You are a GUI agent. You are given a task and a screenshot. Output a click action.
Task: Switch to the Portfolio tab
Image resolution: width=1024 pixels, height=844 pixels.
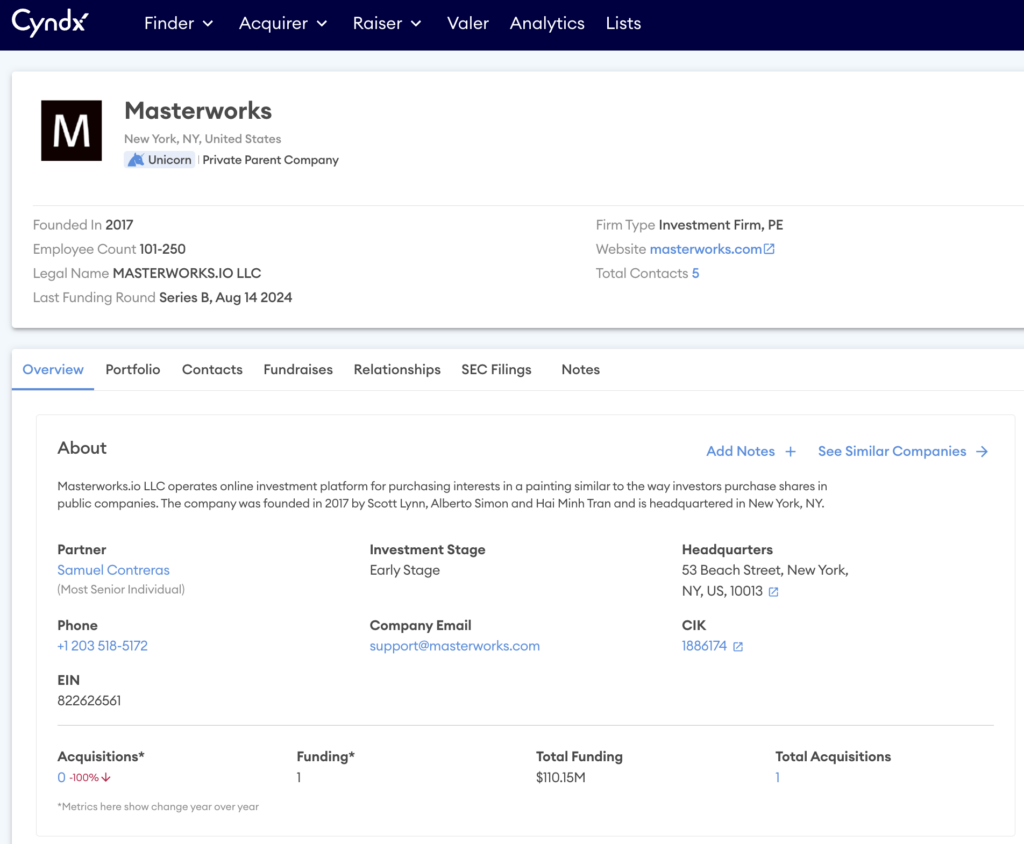pyautogui.click(x=133, y=370)
